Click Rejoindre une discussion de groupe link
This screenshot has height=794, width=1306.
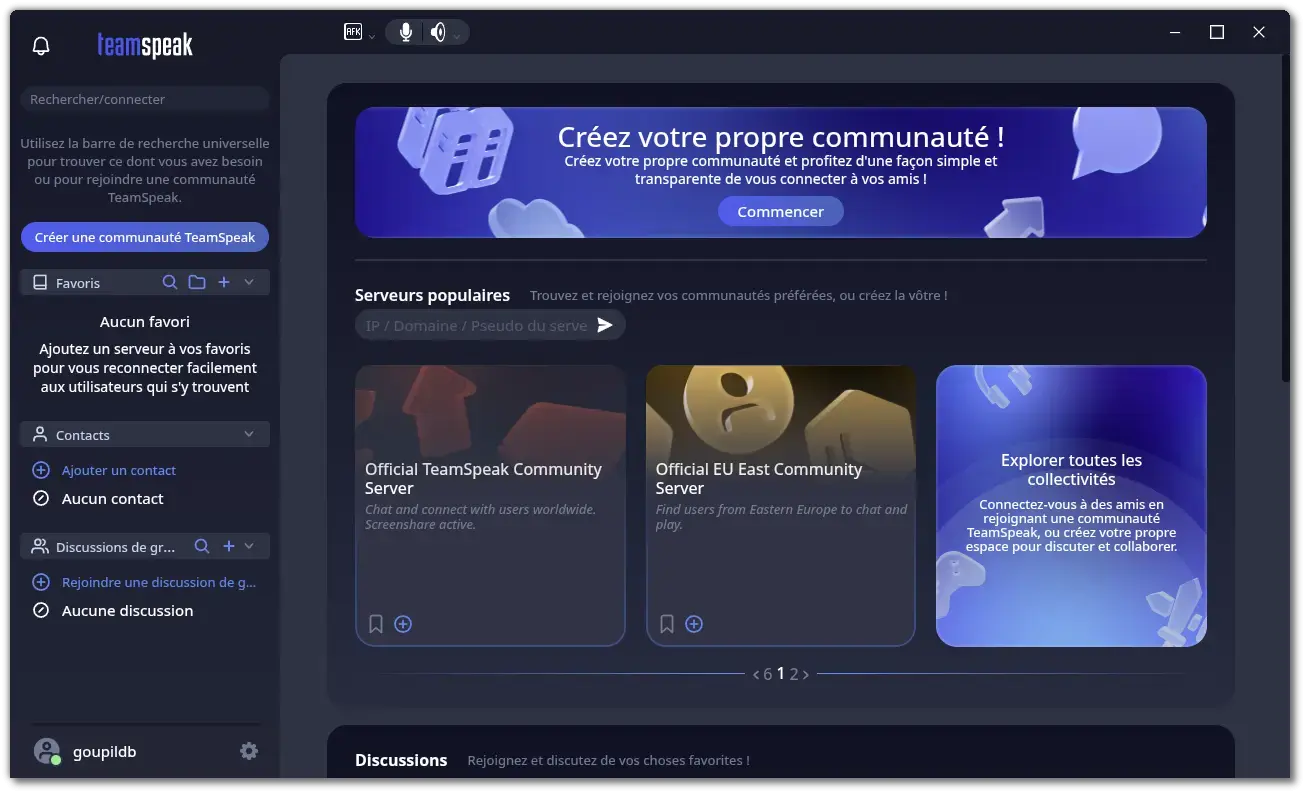coord(159,582)
